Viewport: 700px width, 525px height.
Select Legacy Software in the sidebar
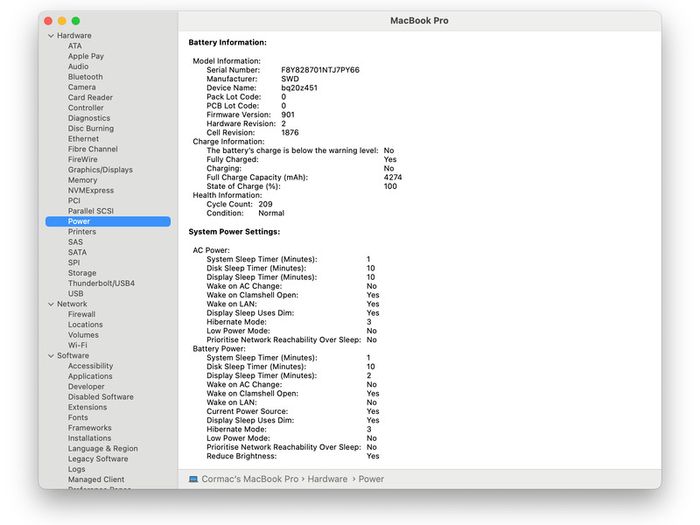98,459
